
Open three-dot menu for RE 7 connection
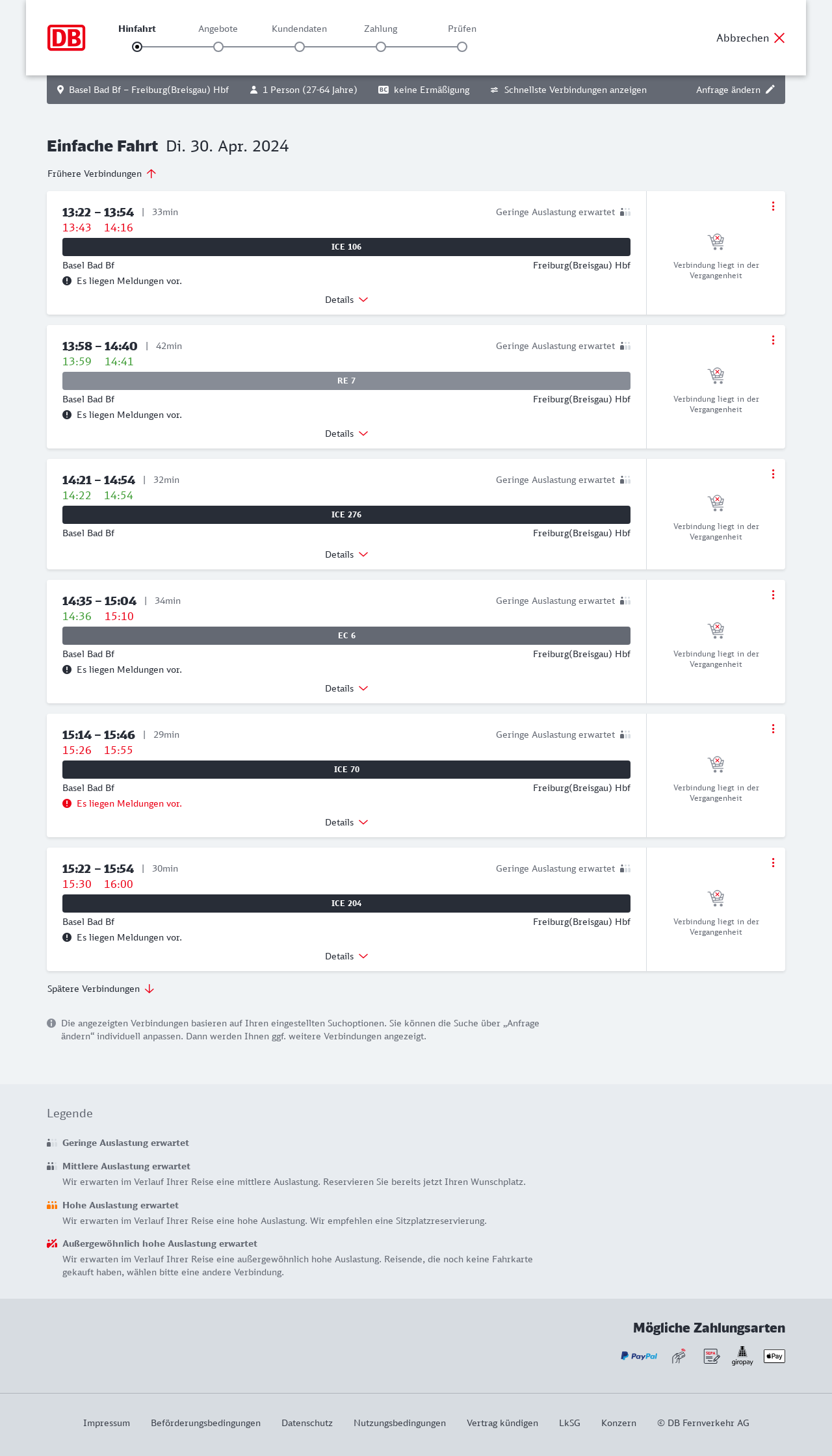click(773, 340)
